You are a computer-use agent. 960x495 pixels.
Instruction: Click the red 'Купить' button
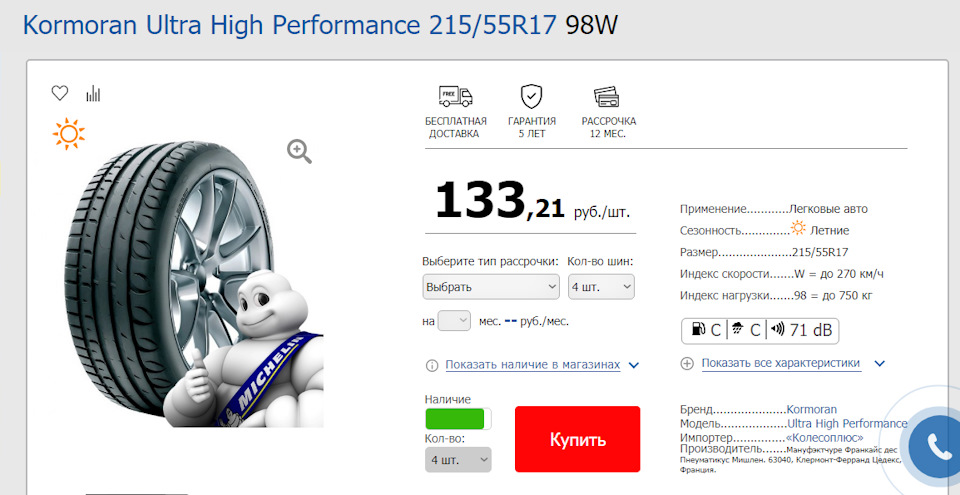pos(577,439)
